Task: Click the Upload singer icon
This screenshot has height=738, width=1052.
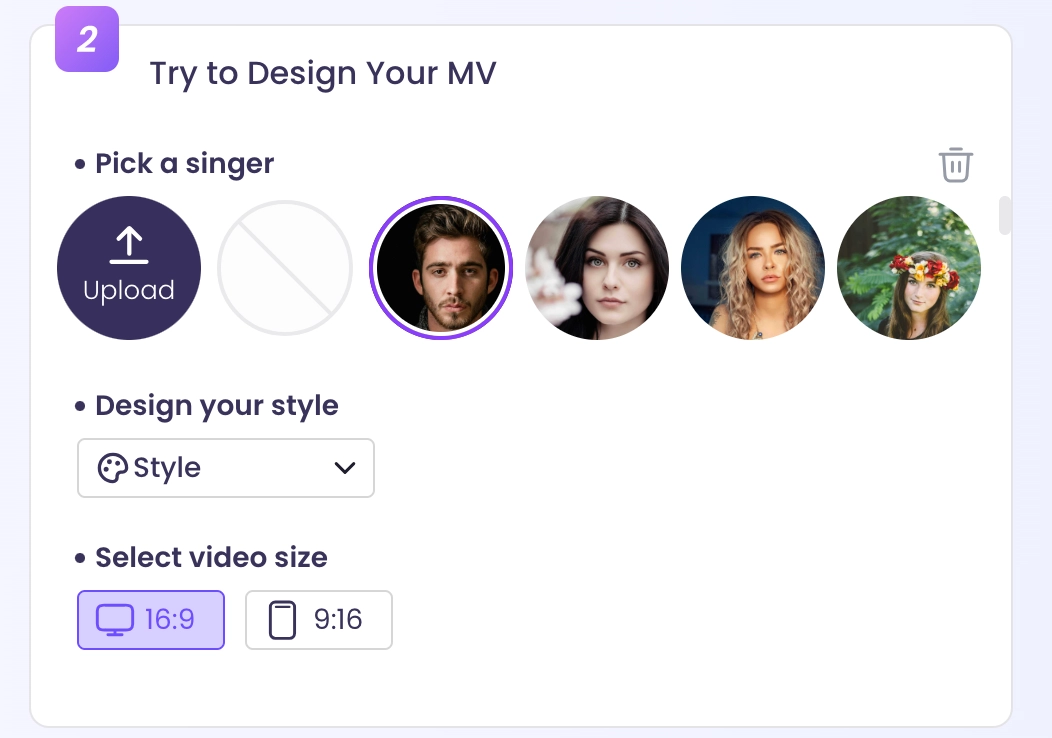Action: click(129, 268)
